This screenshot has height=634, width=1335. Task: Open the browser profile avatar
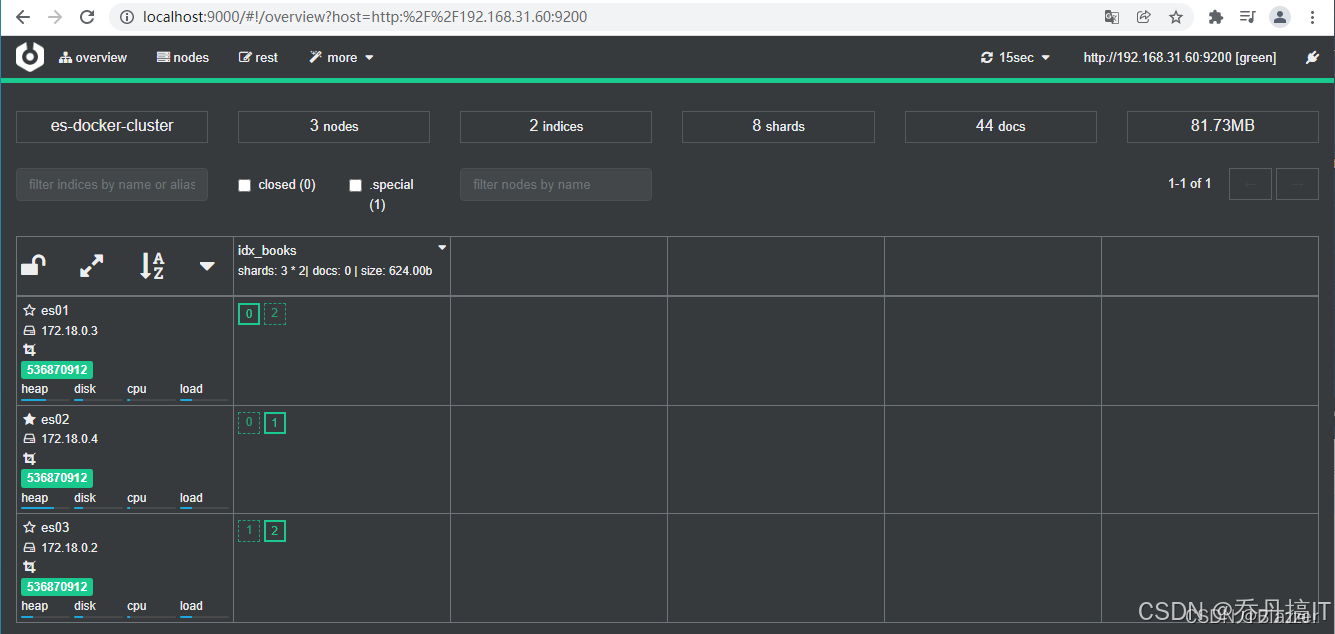1280,17
